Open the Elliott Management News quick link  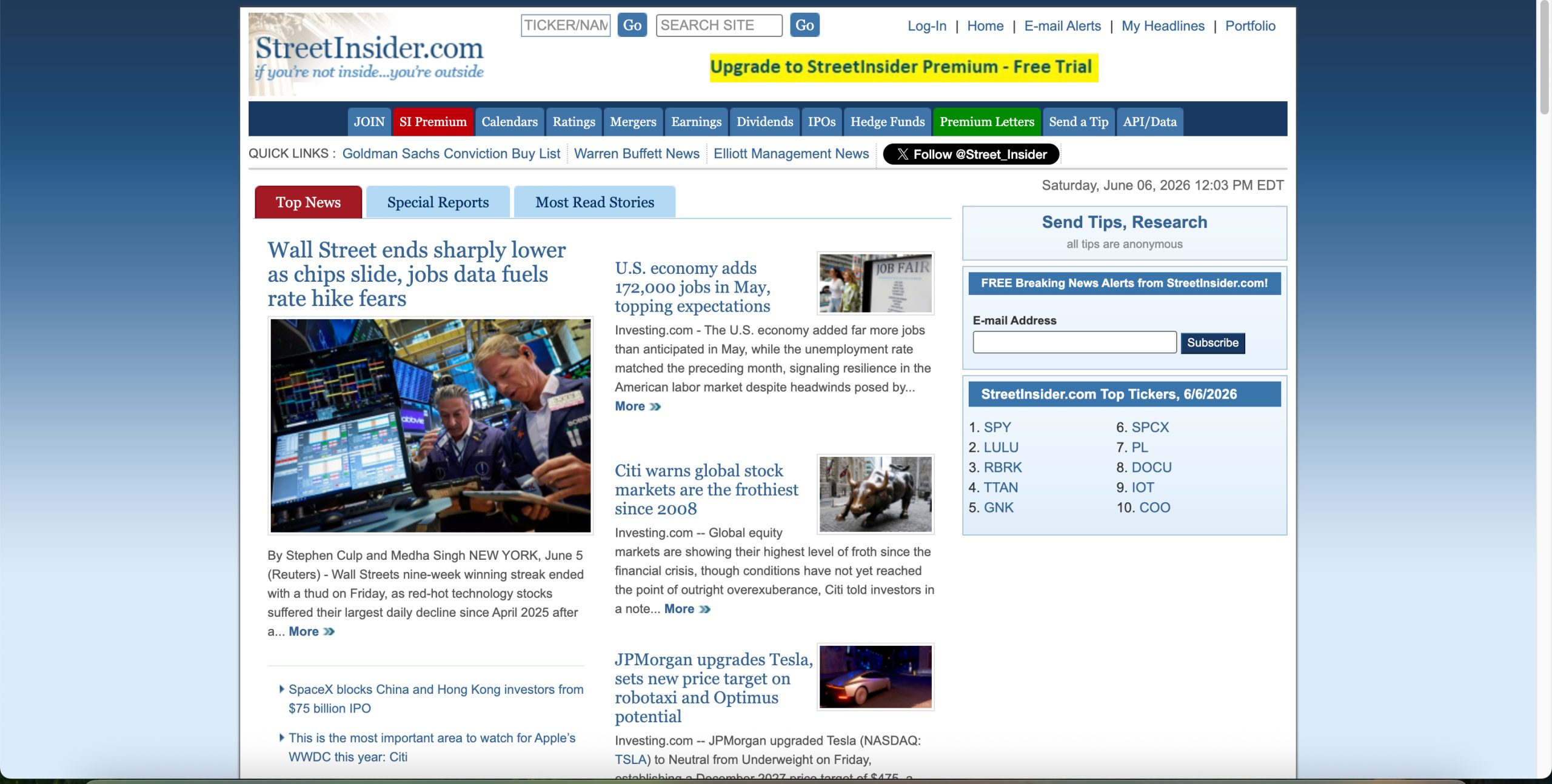(x=791, y=154)
